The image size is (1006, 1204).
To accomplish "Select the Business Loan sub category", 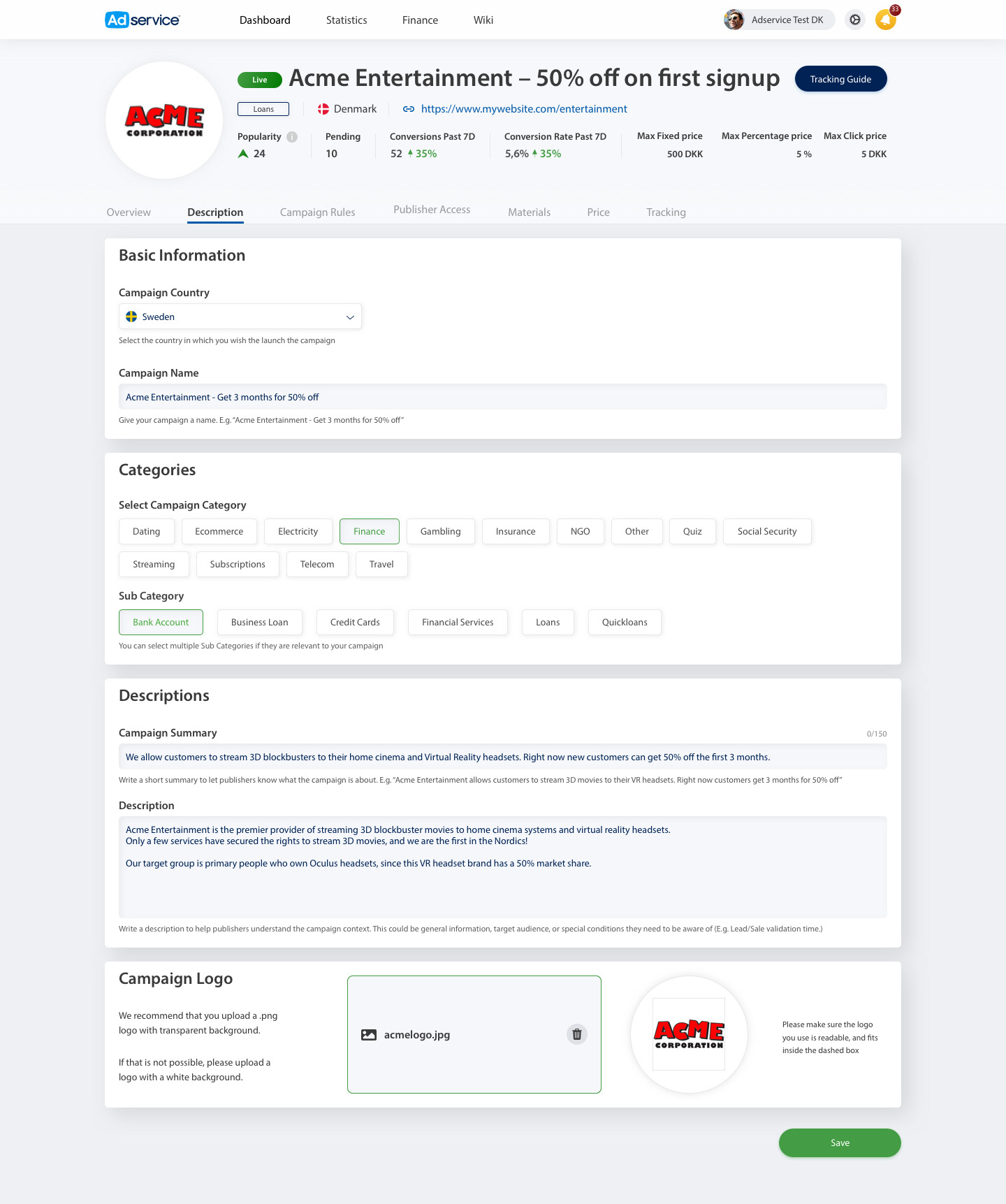I will [x=260, y=623].
